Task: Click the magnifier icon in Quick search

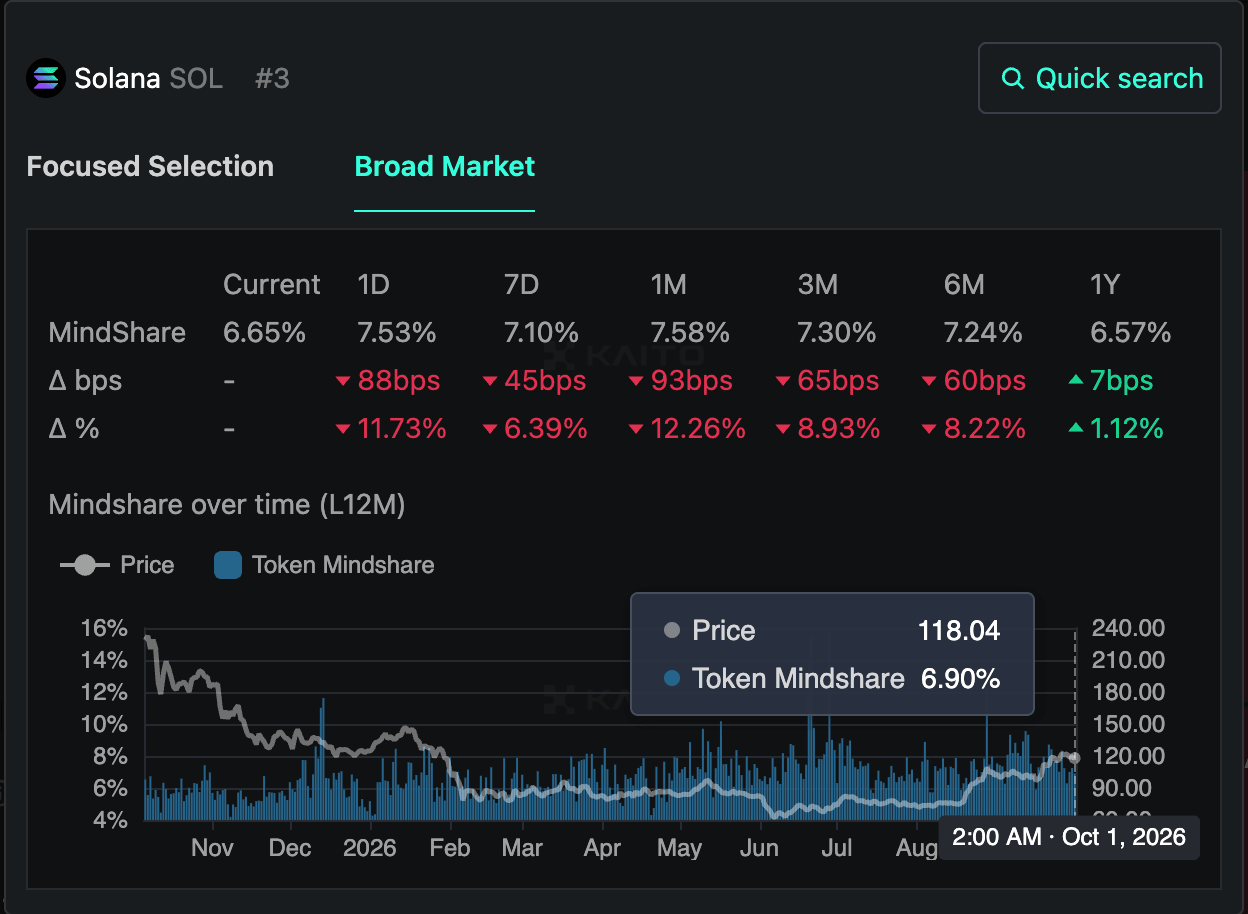Action: pos(1013,78)
